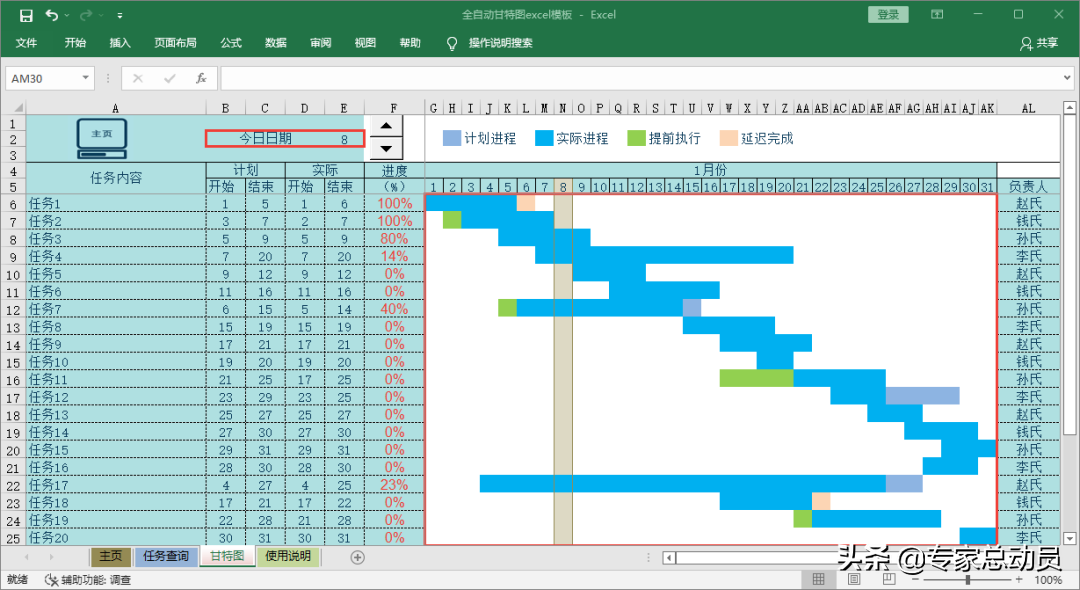Open the 开始 ribbon tab

coord(75,43)
